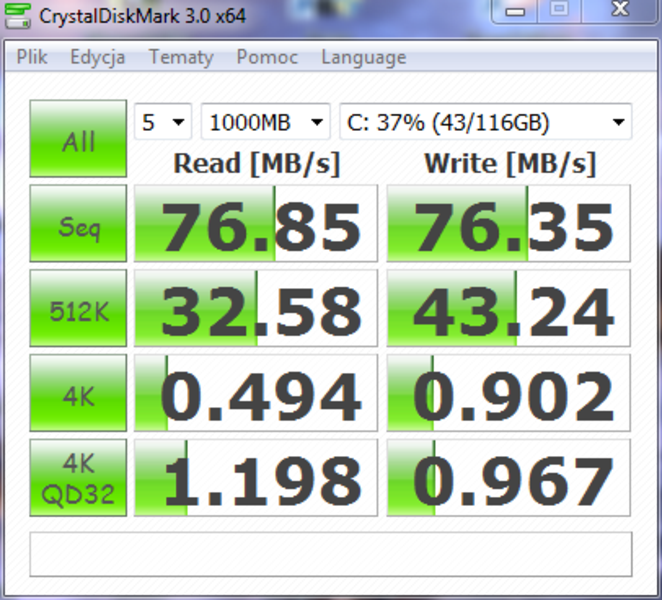This screenshot has height=600, width=662.
Task: Select the 512K read result 32.58
Action: [256, 308]
